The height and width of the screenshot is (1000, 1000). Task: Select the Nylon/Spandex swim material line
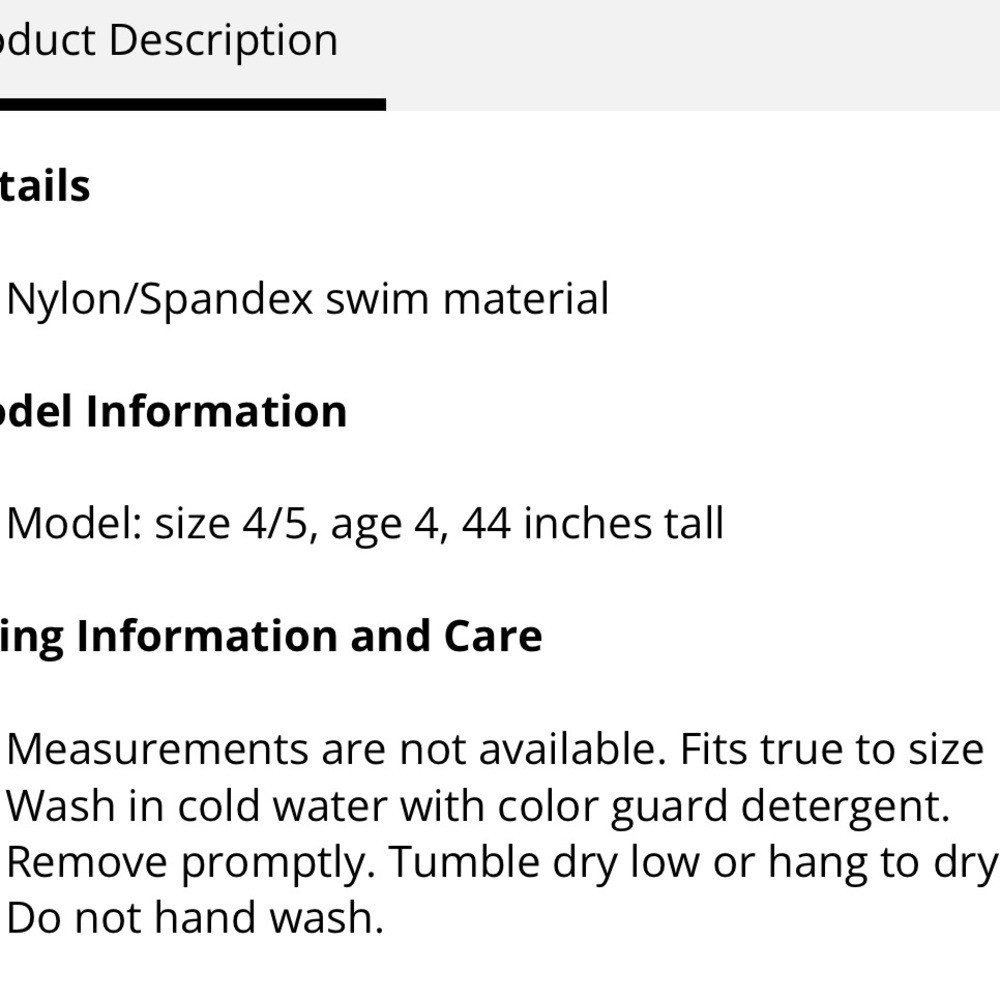coord(307,299)
